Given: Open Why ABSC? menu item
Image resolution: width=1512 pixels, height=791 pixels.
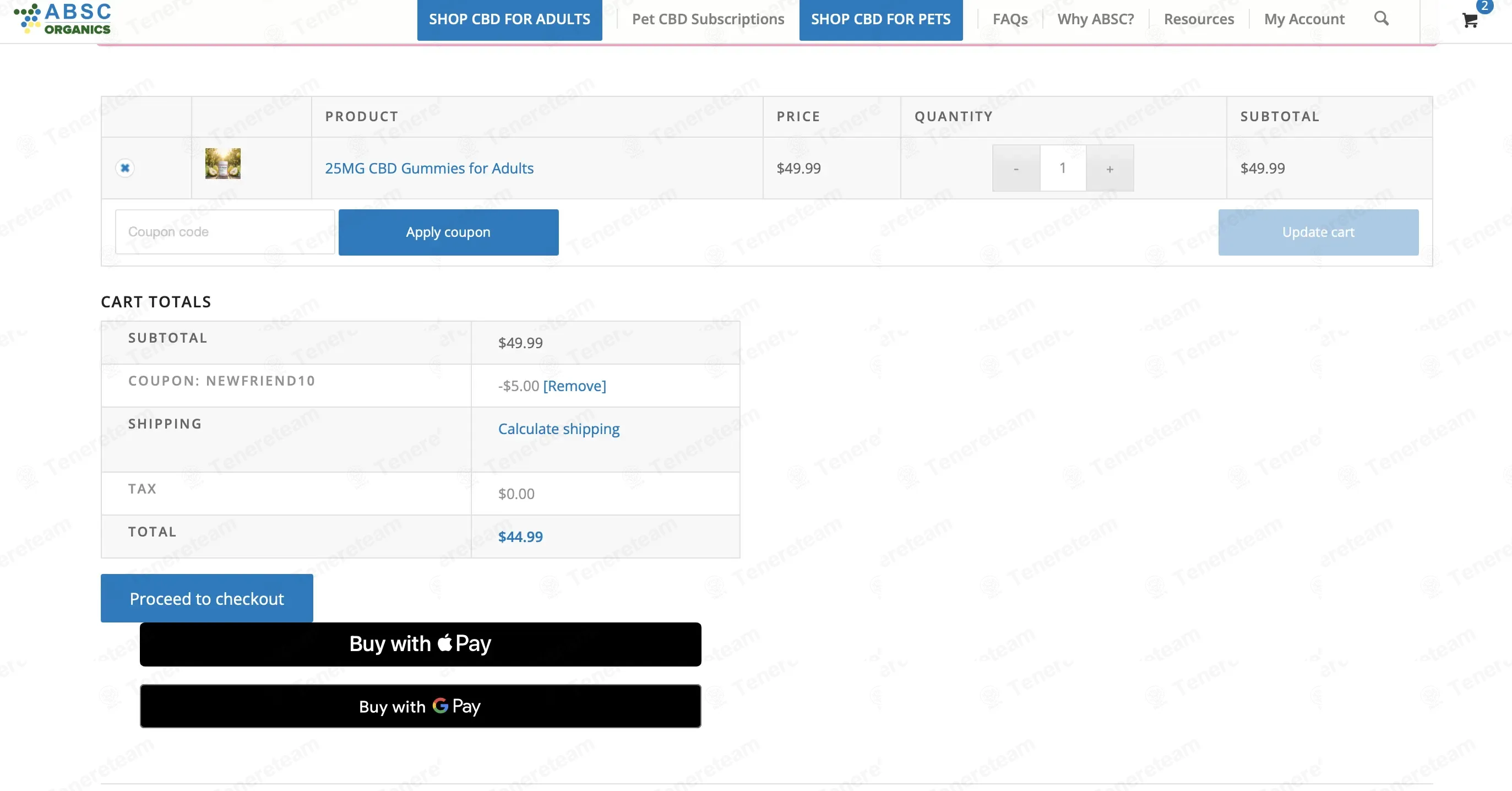Looking at the screenshot, I should pyautogui.click(x=1095, y=19).
